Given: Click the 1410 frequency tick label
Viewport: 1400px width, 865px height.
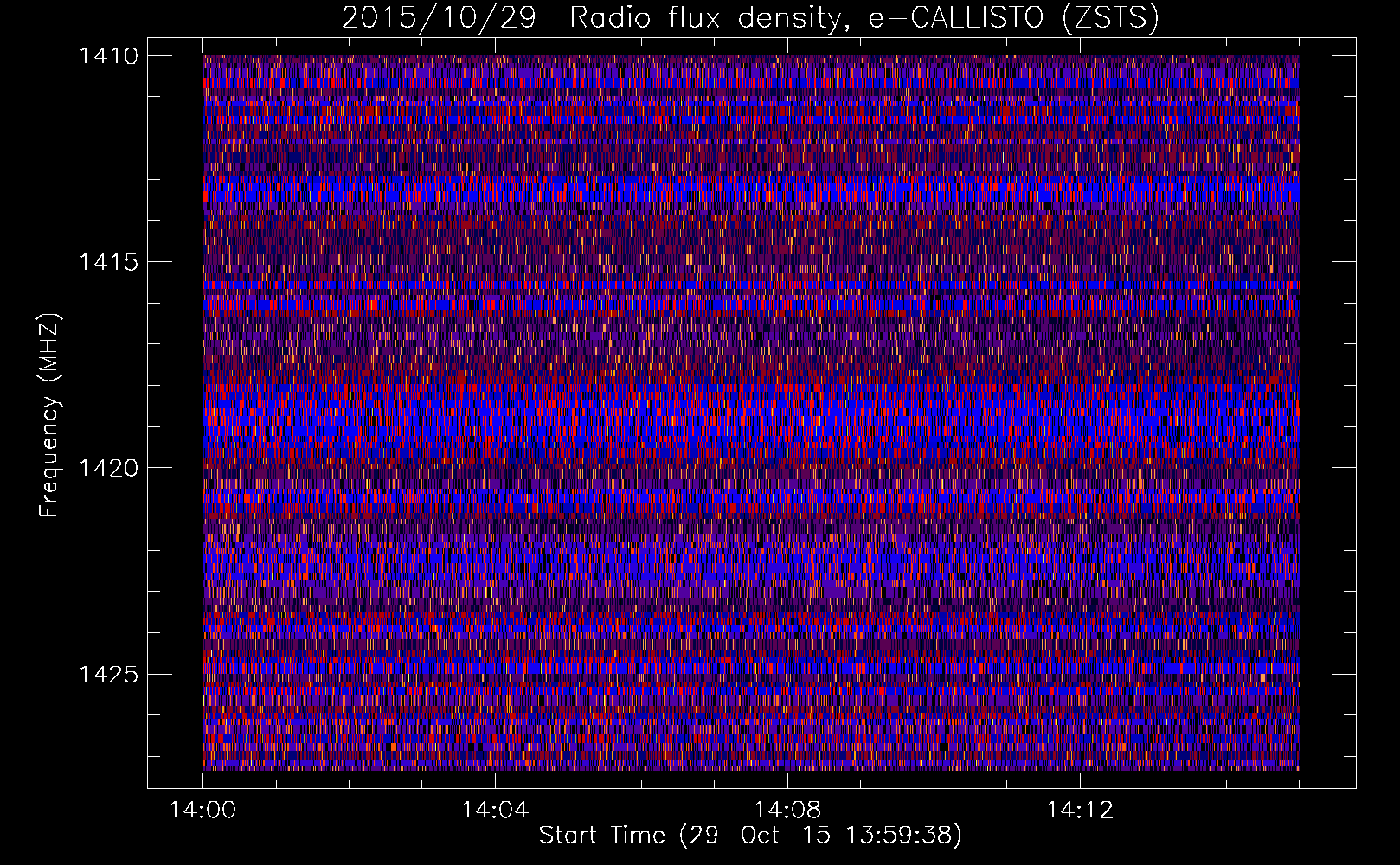Looking at the screenshot, I should click(x=108, y=56).
